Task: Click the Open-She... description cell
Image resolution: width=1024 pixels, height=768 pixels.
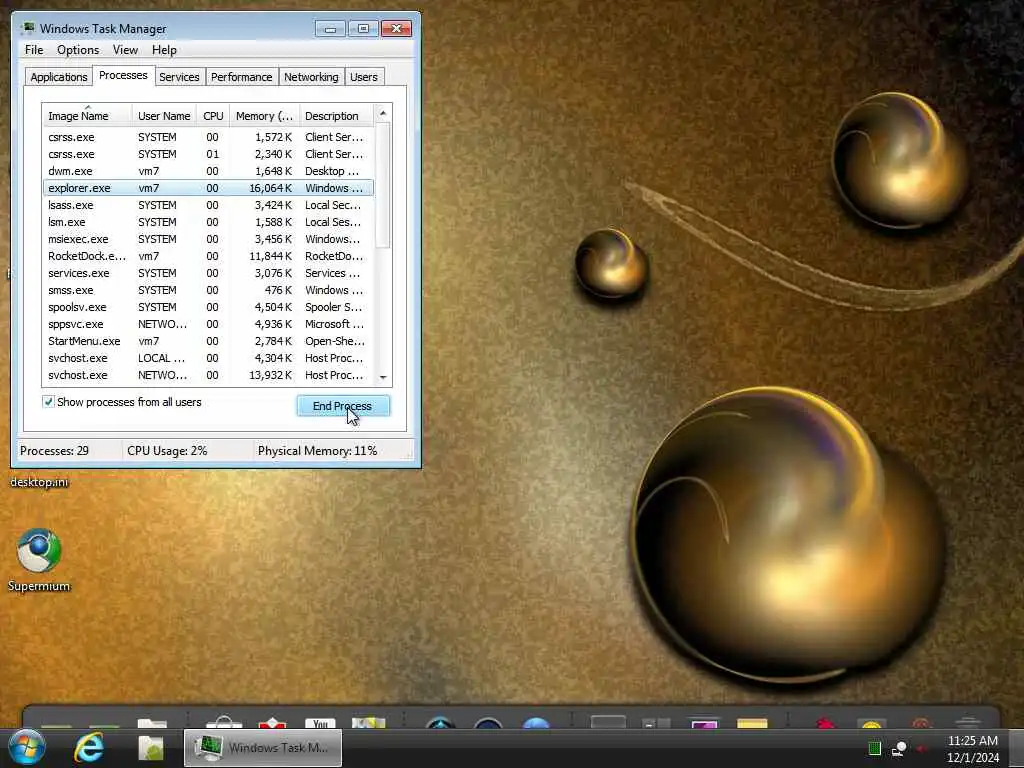Action: [335, 341]
